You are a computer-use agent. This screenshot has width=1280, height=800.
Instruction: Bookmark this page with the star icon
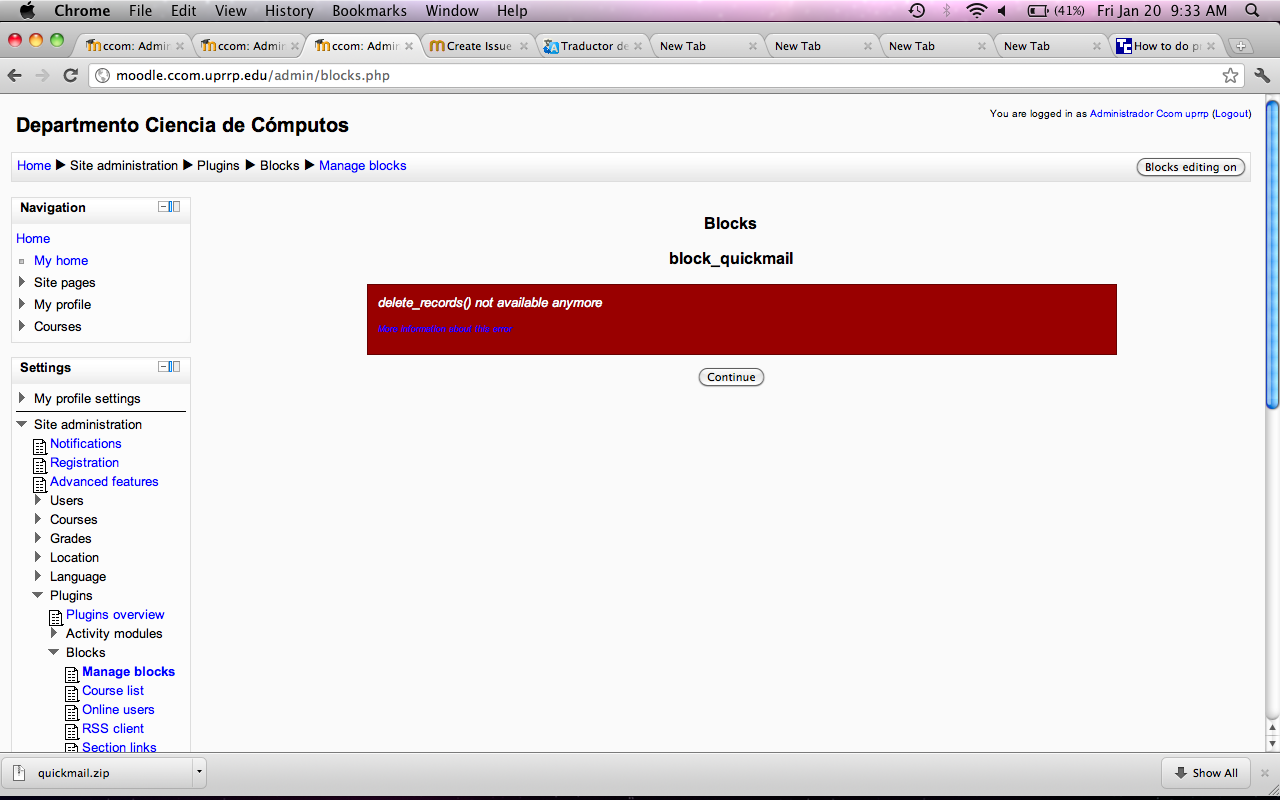[1230, 75]
